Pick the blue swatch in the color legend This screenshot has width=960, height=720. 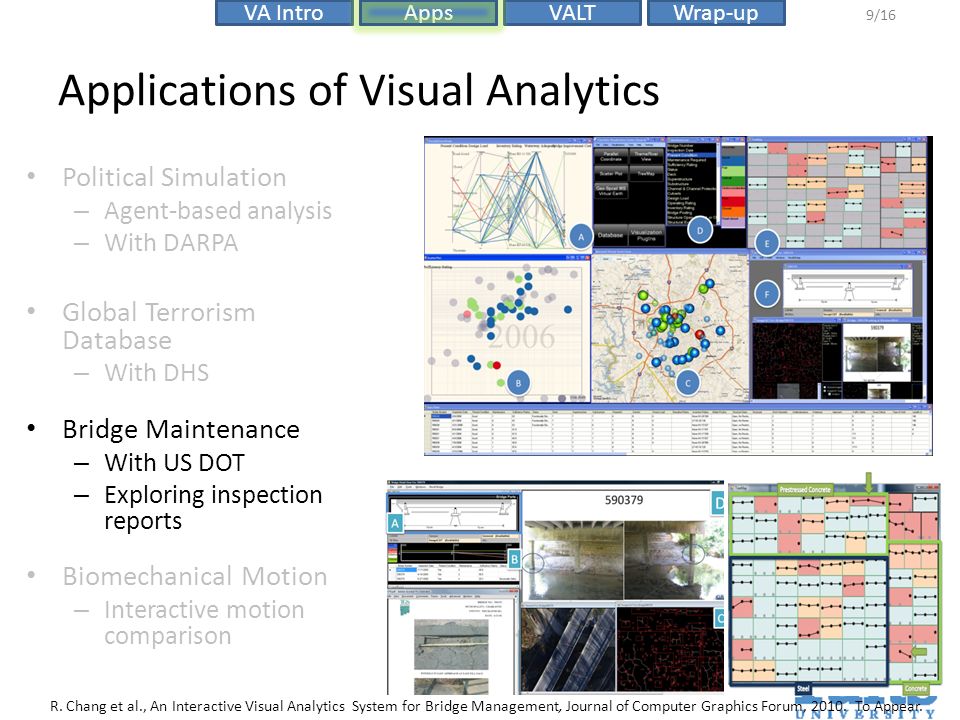coord(733,160)
